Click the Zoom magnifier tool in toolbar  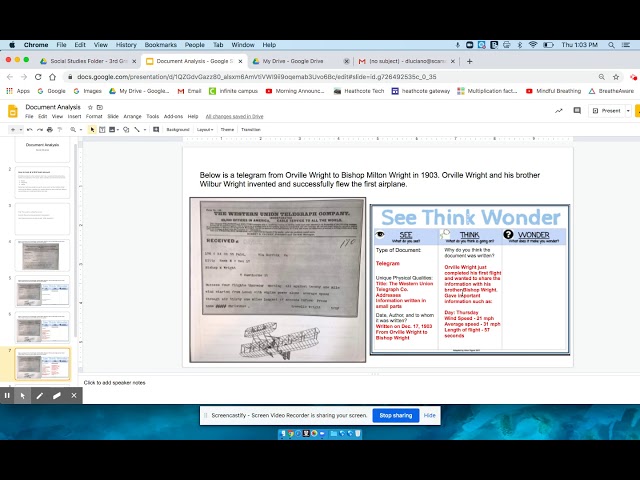tap(73, 129)
